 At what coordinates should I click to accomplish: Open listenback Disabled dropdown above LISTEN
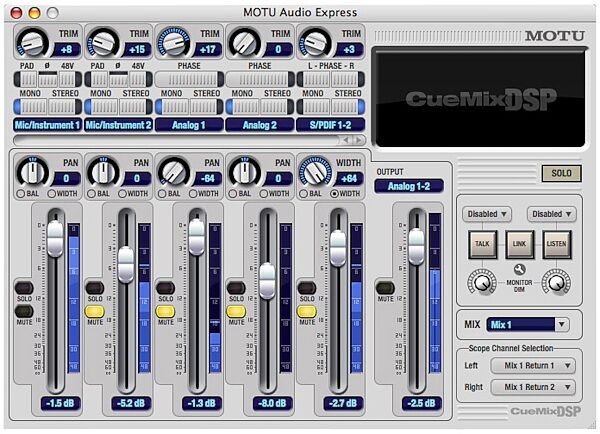click(551, 214)
